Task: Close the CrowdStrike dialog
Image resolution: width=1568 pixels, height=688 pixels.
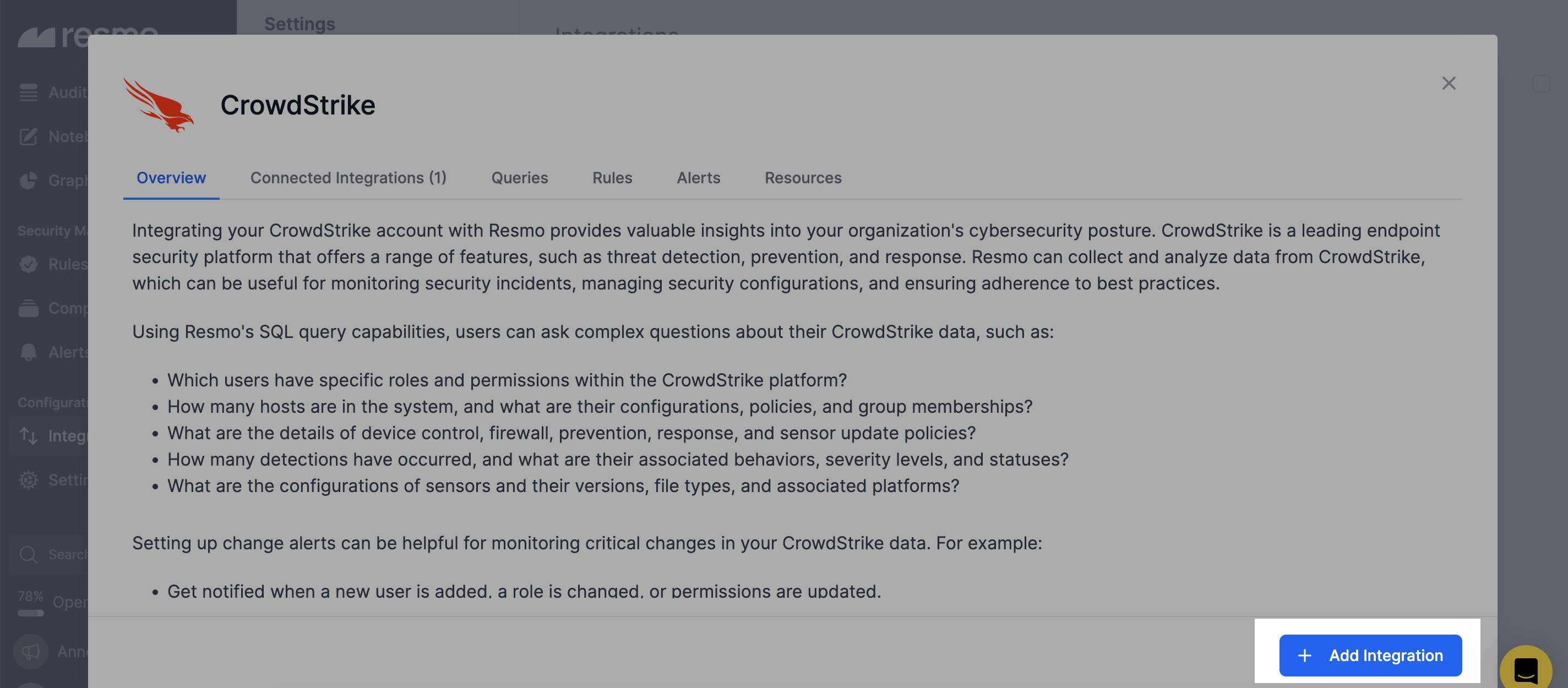Action: 1448,83
